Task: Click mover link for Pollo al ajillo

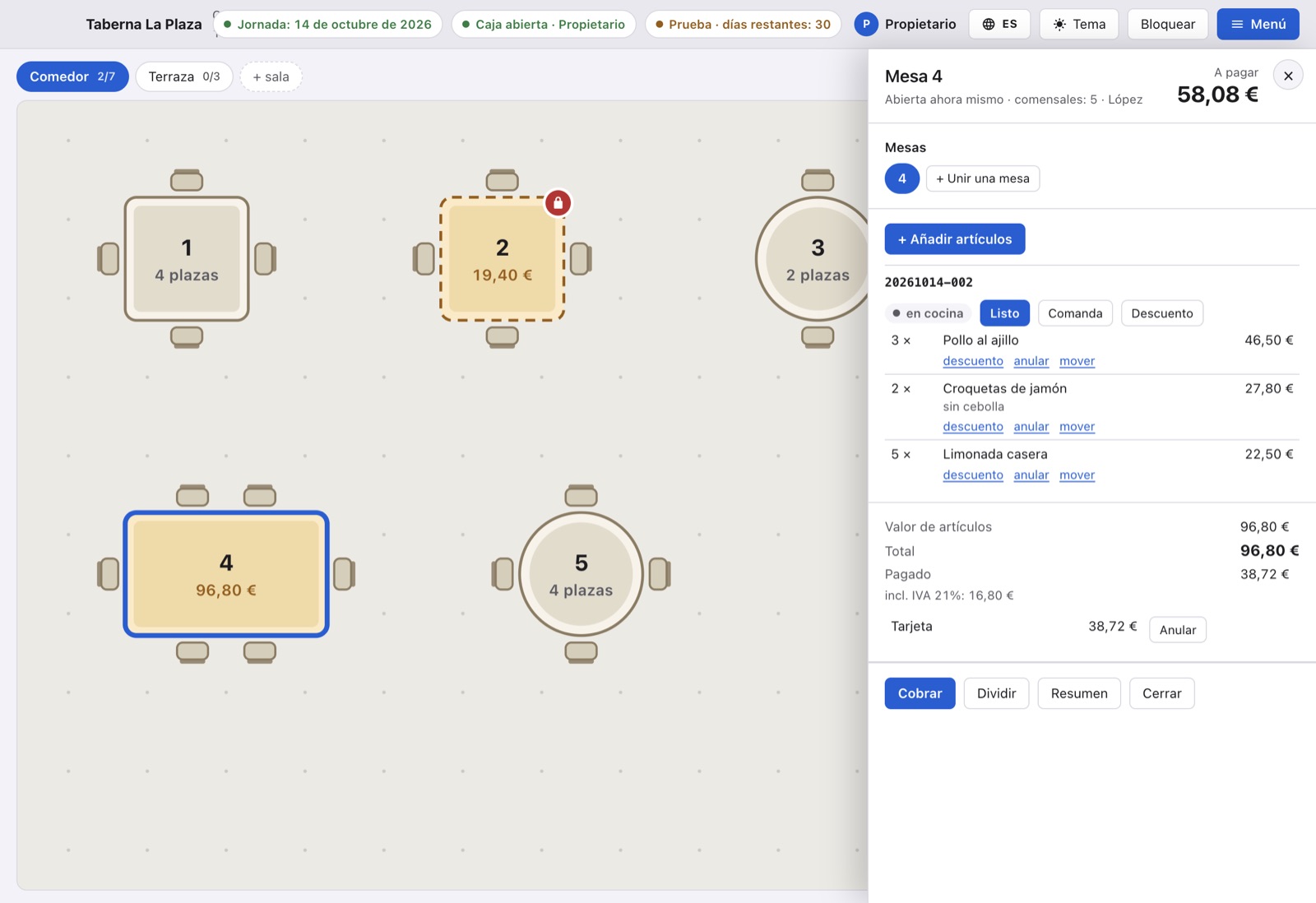Action: 1077,361
